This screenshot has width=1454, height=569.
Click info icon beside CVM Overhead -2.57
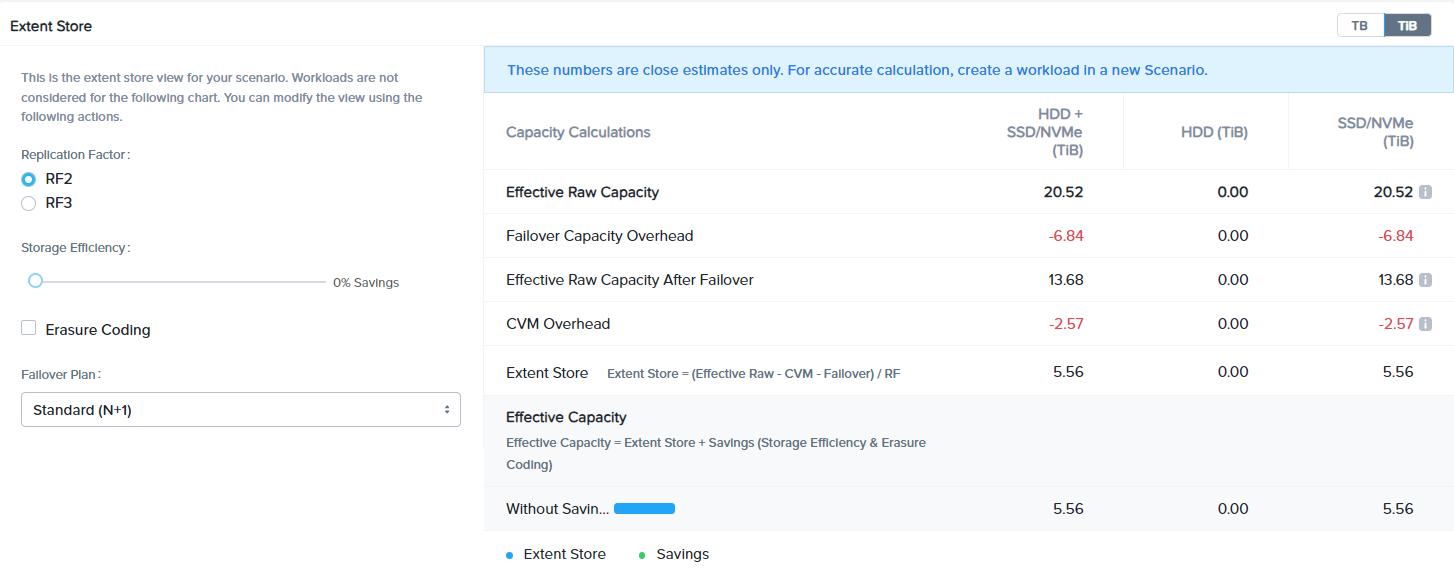[1425, 324]
